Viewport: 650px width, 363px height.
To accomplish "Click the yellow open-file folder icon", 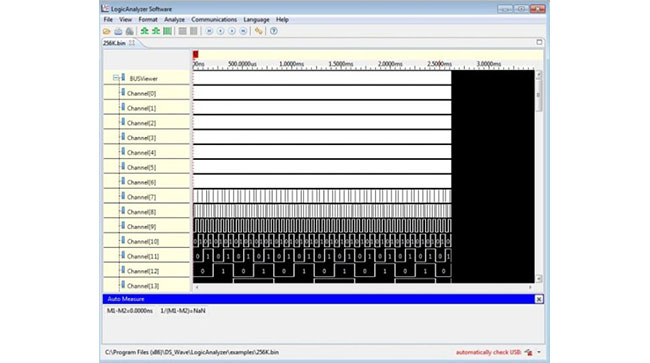I will 107,31.
